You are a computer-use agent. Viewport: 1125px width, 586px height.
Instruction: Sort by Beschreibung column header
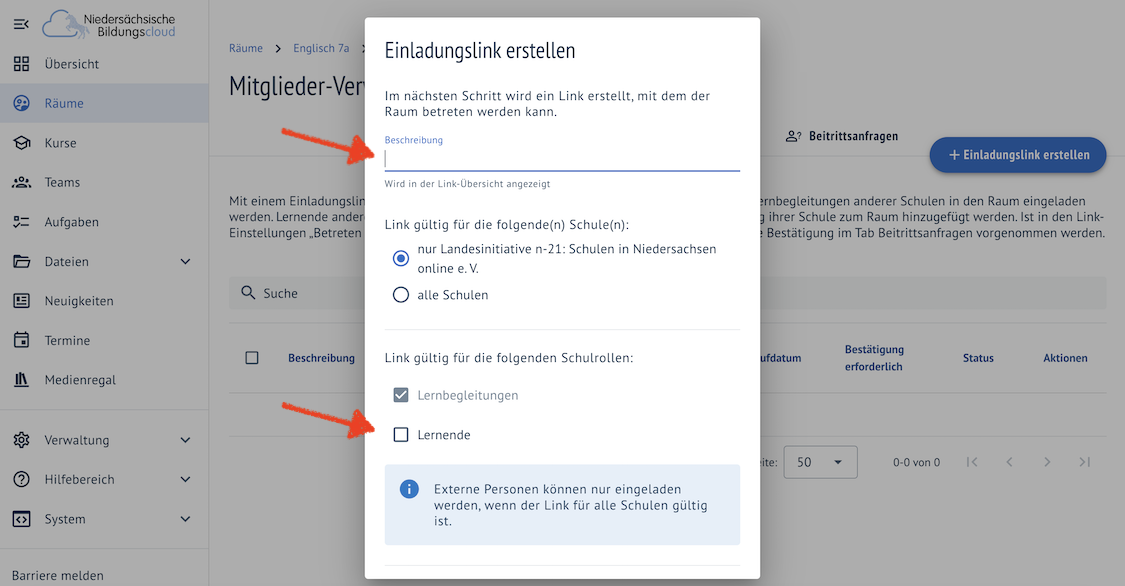coord(321,358)
